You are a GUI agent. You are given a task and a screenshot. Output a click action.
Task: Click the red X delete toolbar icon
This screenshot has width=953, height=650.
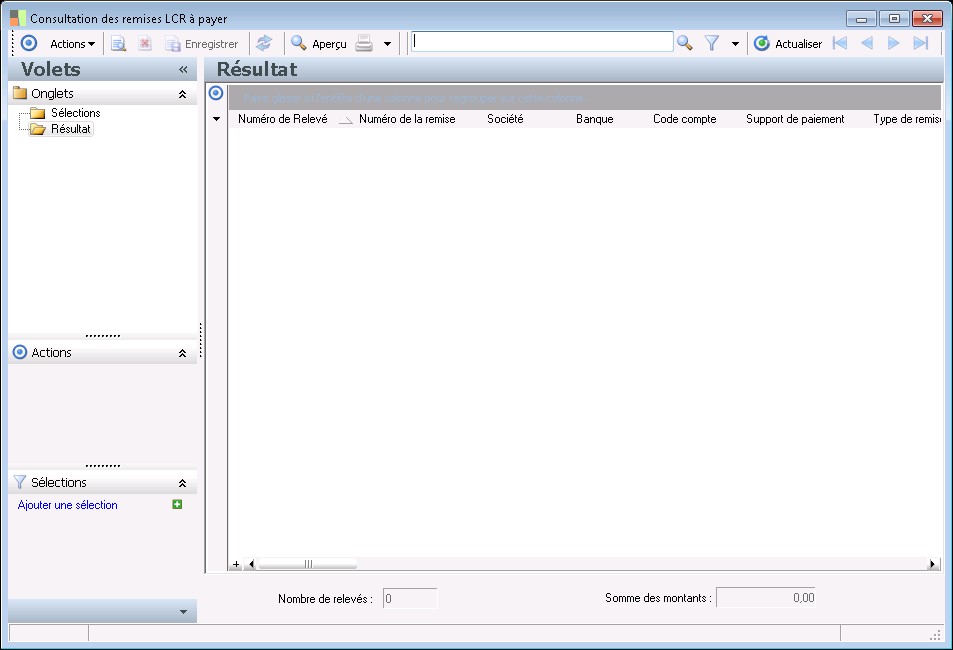(145, 44)
